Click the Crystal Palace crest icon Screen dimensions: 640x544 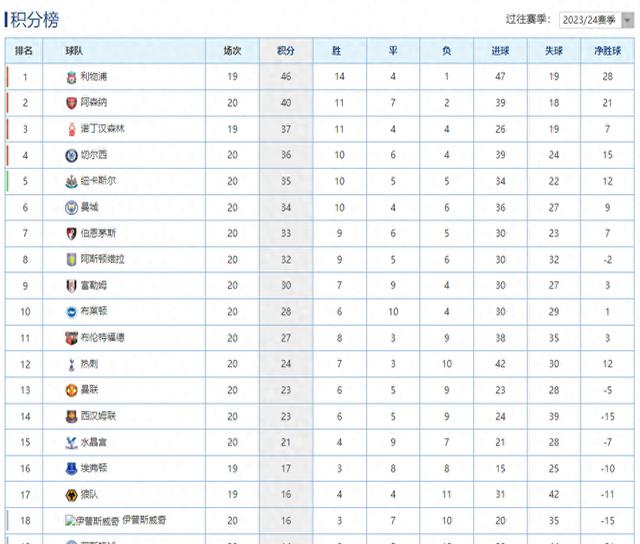click(x=71, y=441)
